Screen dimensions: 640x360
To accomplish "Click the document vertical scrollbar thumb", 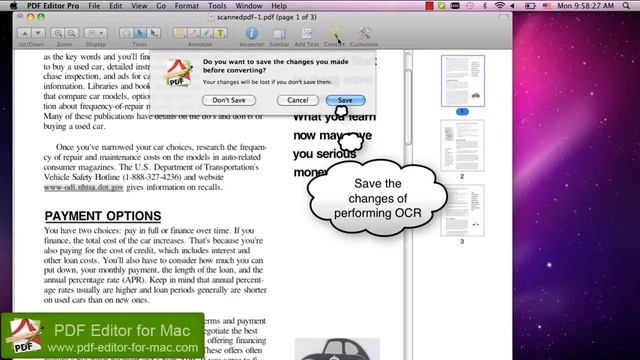I will 408,107.
